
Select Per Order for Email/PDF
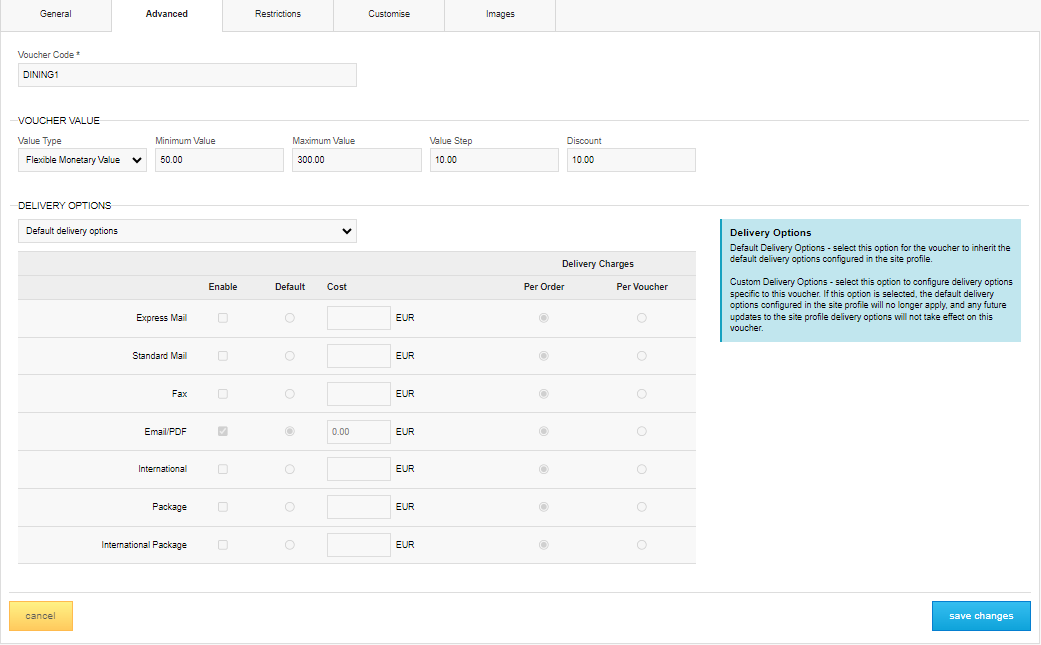pyautogui.click(x=544, y=431)
